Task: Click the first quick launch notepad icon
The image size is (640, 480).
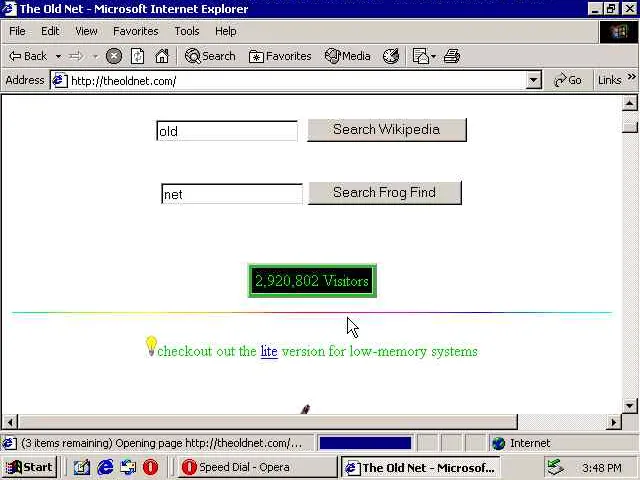Action: [82, 467]
